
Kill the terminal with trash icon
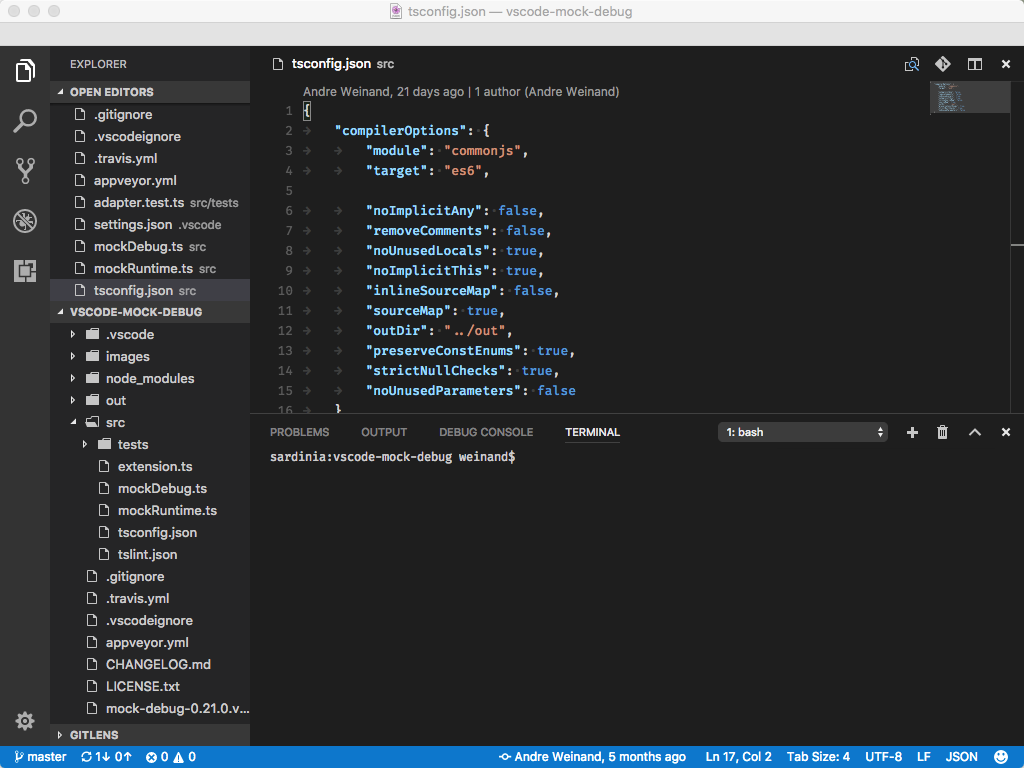942,432
